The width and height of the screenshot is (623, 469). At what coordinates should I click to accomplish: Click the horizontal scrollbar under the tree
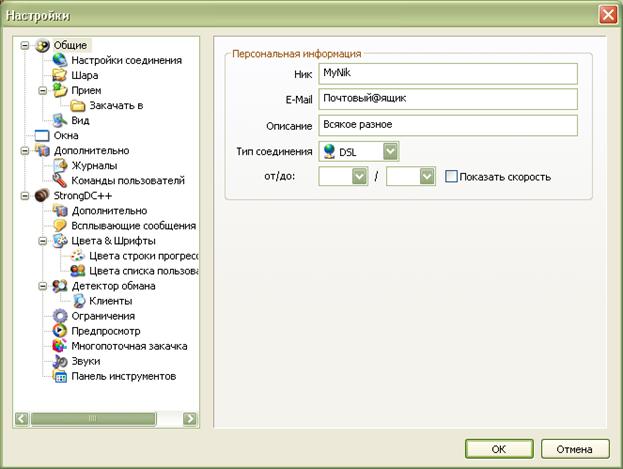105,418
